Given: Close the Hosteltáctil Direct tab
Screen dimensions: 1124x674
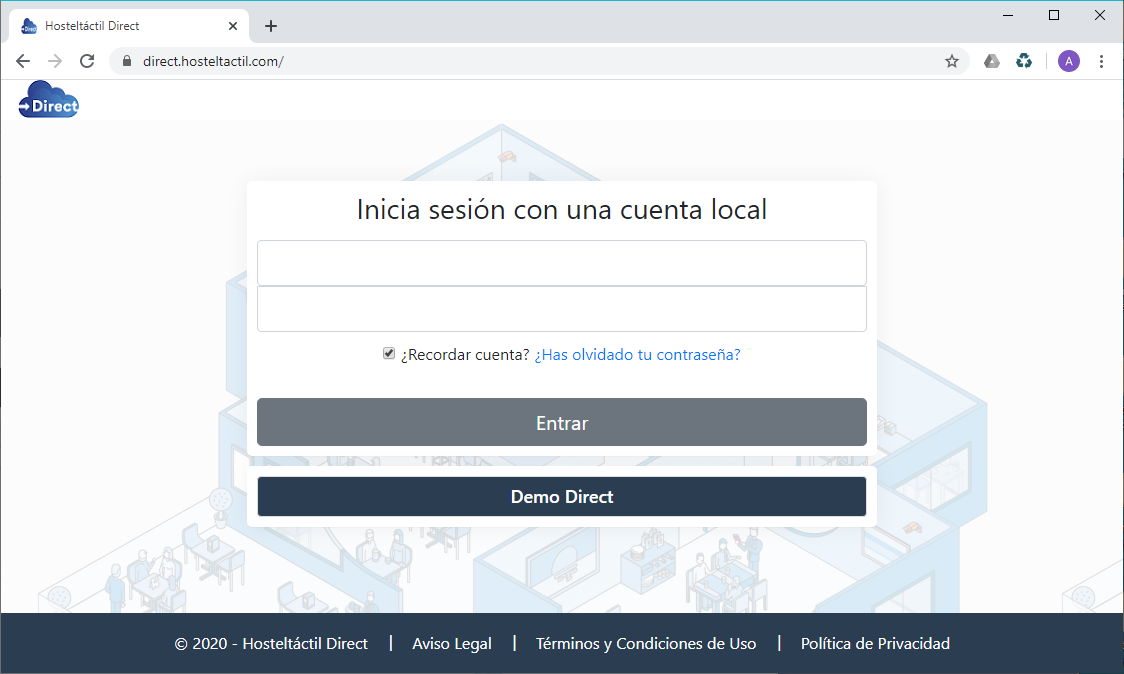Looking at the screenshot, I should point(233,26).
